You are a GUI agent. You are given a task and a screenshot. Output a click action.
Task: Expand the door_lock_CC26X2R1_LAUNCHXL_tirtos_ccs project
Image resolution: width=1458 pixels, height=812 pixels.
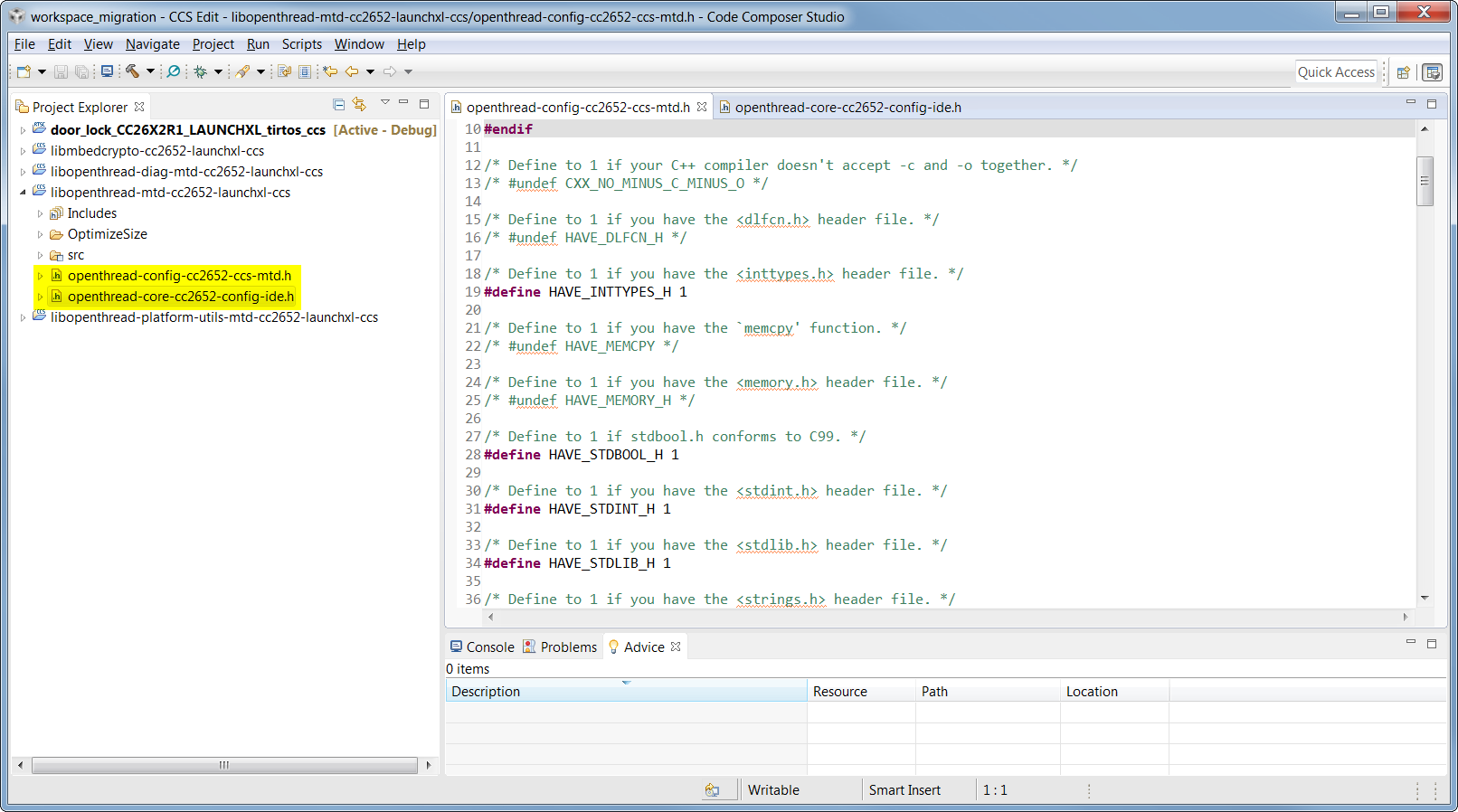23,130
